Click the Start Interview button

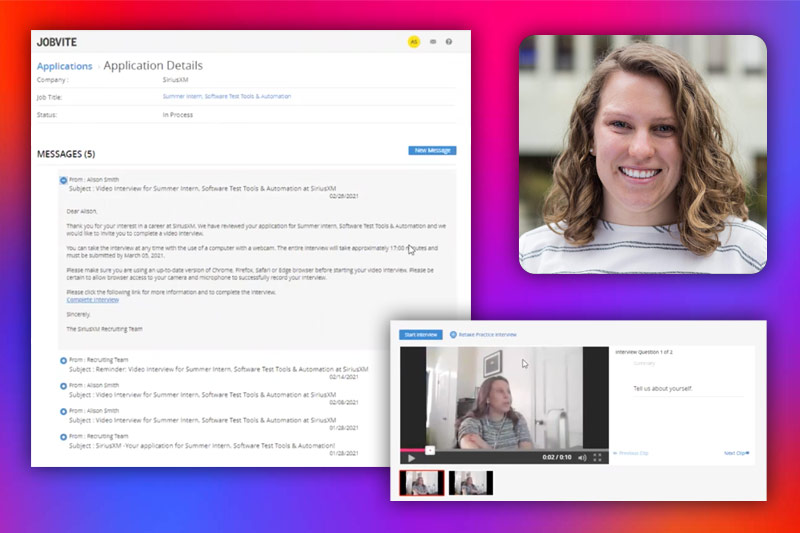click(x=420, y=335)
